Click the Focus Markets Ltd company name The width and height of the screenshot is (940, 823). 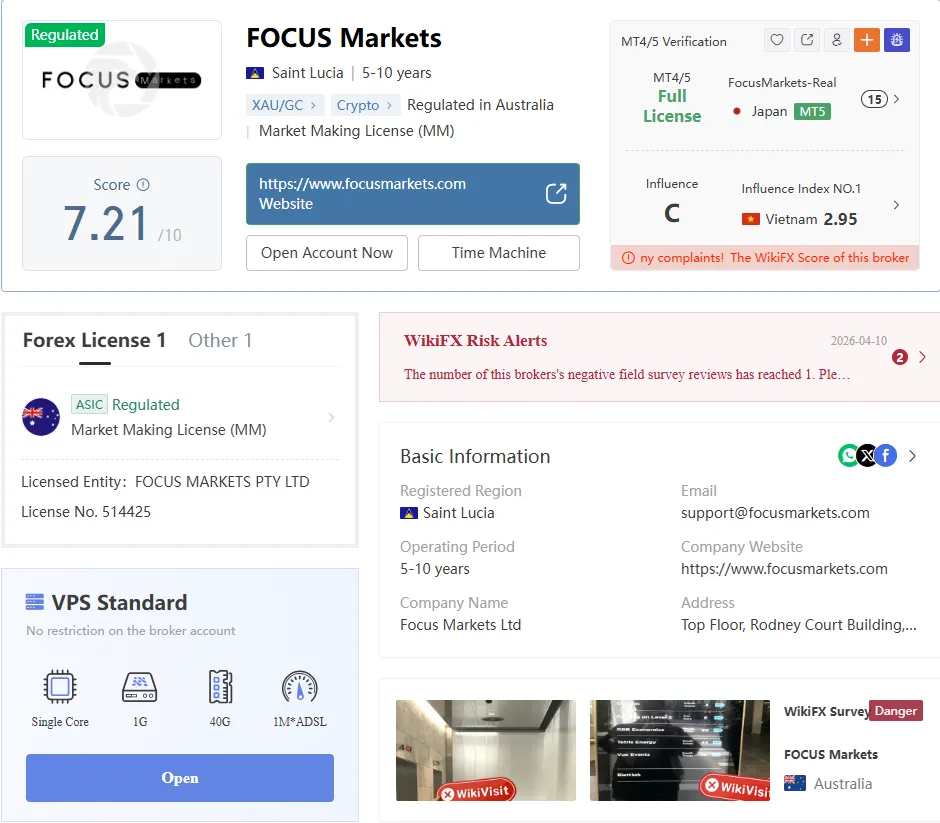[x=460, y=625]
